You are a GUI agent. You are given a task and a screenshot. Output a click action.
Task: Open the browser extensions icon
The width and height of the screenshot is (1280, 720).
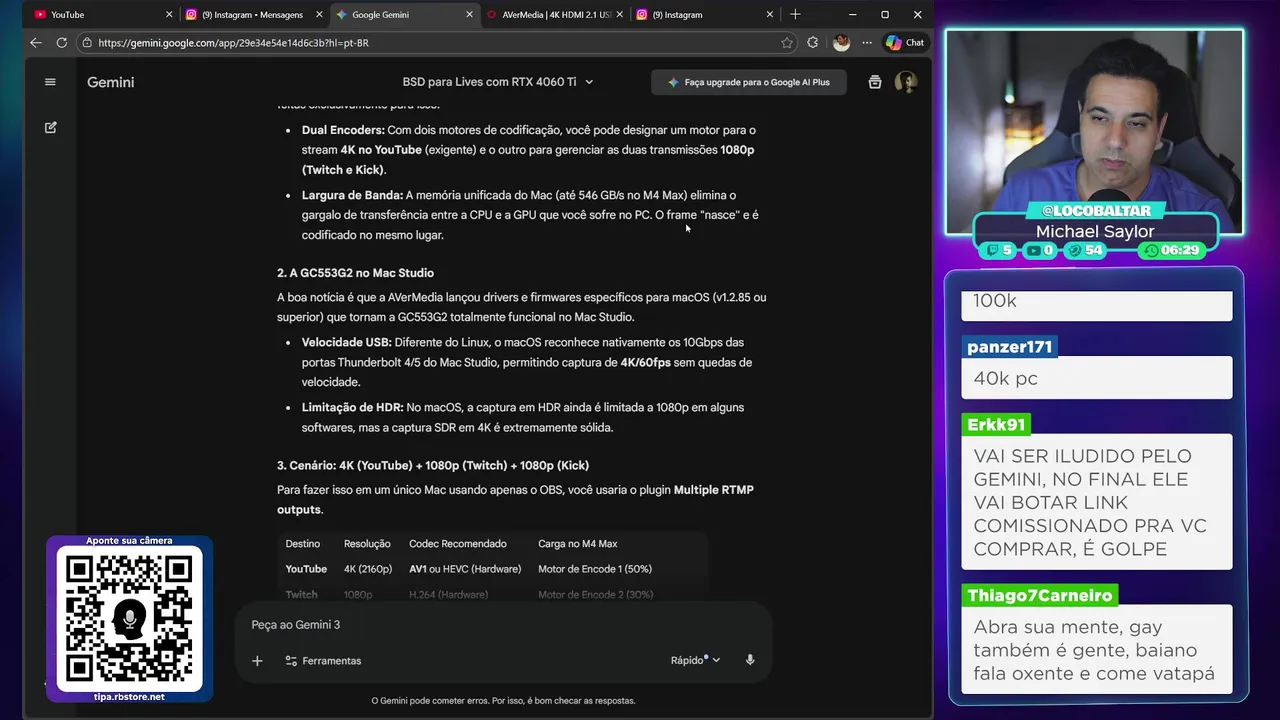(x=812, y=43)
